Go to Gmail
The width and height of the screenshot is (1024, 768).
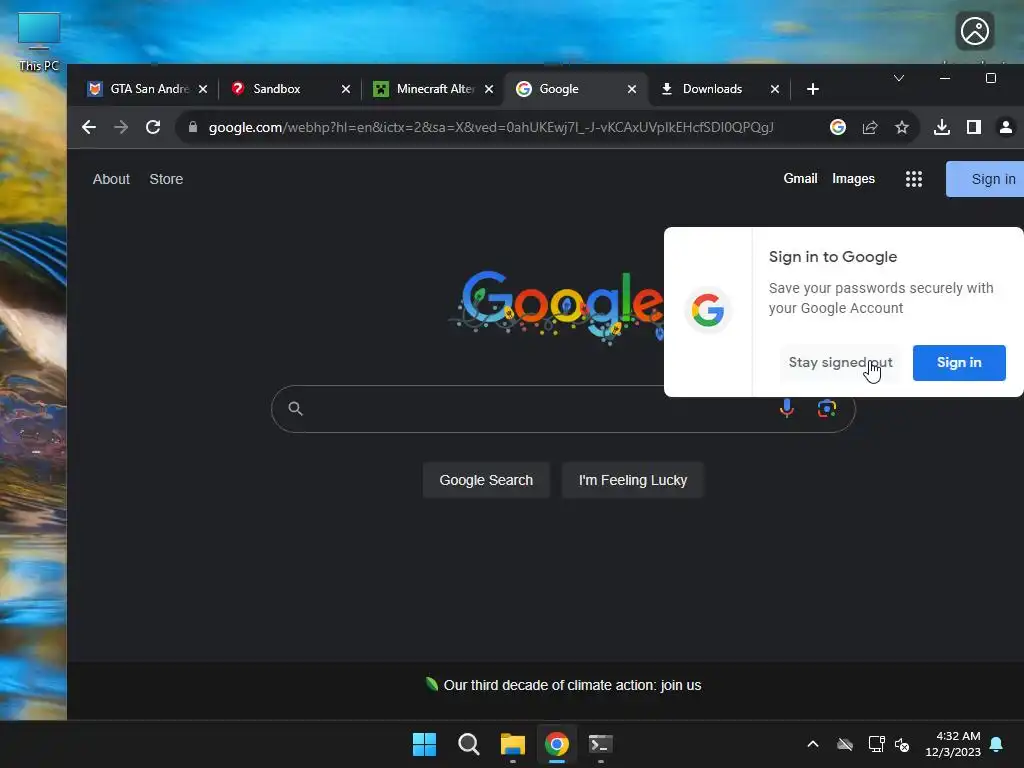point(801,178)
